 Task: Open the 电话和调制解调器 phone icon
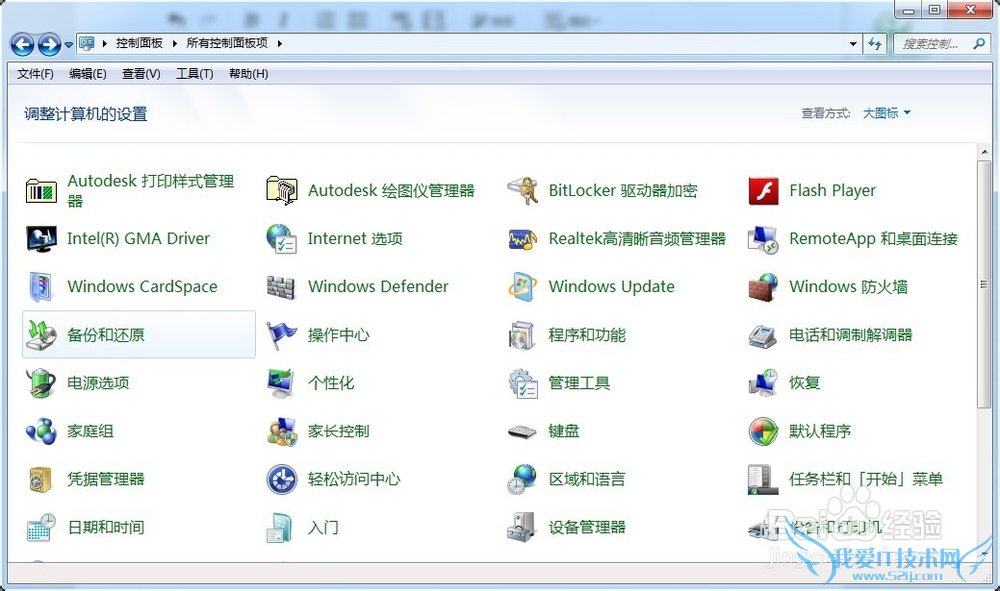pyautogui.click(x=763, y=335)
